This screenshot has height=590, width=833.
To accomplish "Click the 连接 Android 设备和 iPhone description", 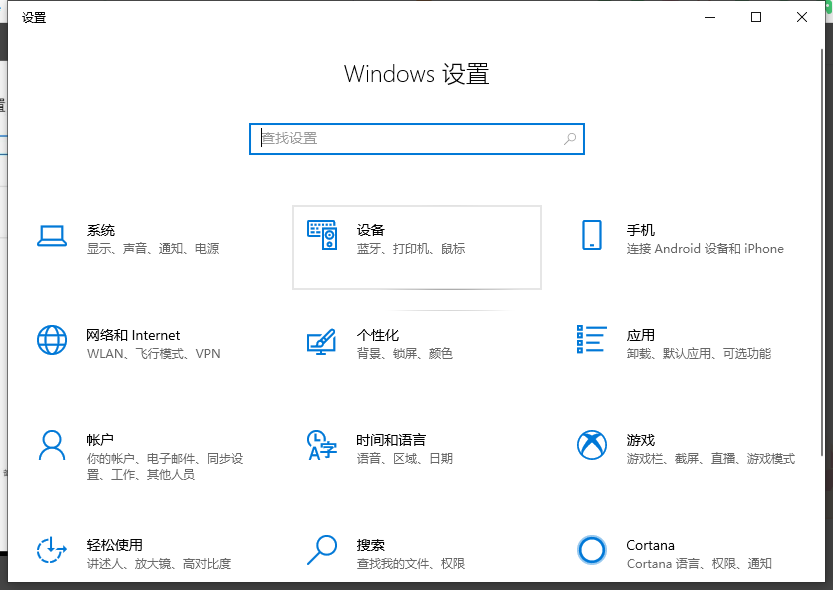I will click(x=704, y=249).
